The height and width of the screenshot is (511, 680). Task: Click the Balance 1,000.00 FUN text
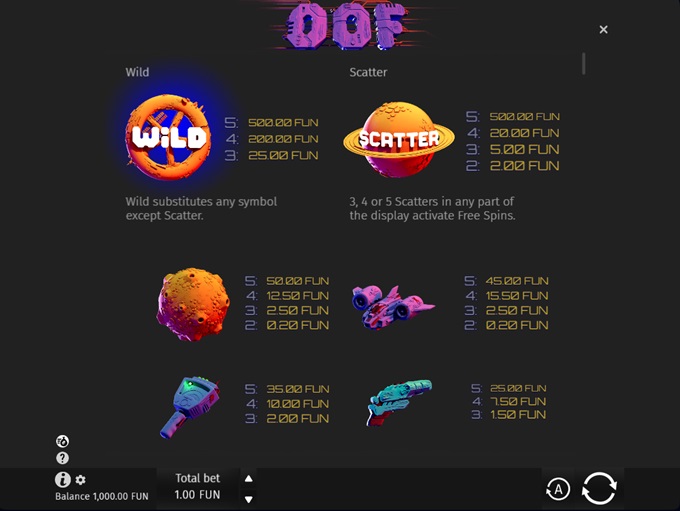pos(101,496)
